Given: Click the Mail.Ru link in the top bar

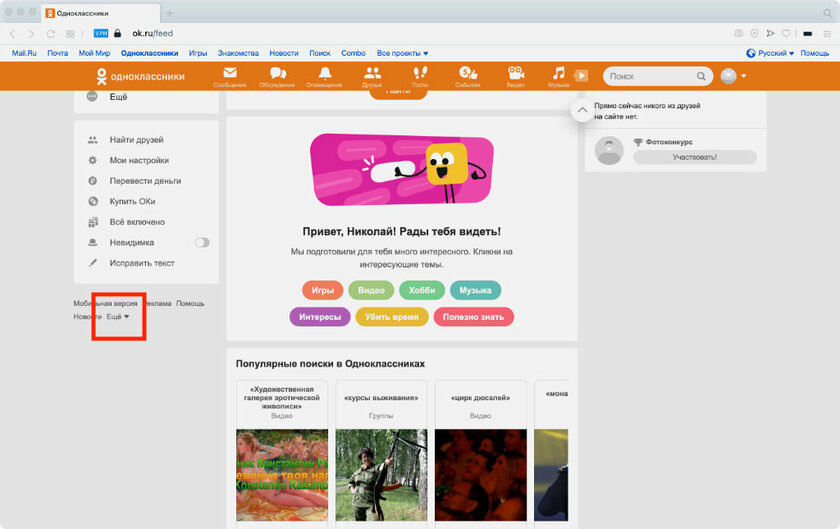Looking at the screenshot, I should 24,53.
